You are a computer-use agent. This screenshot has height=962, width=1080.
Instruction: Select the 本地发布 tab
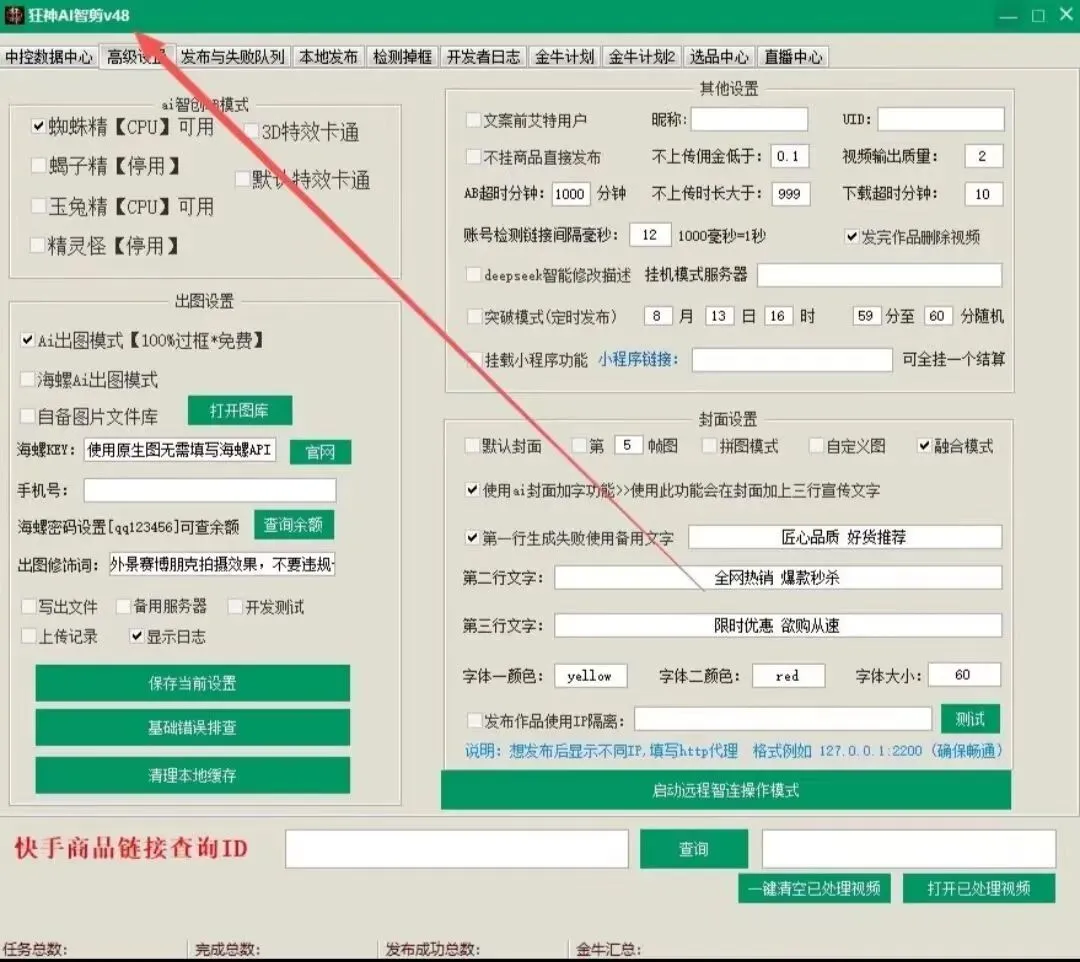[x=328, y=57]
